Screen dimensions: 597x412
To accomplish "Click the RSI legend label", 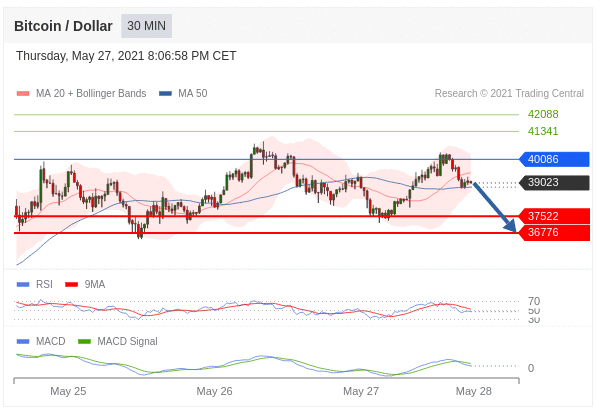I will [x=44, y=284].
